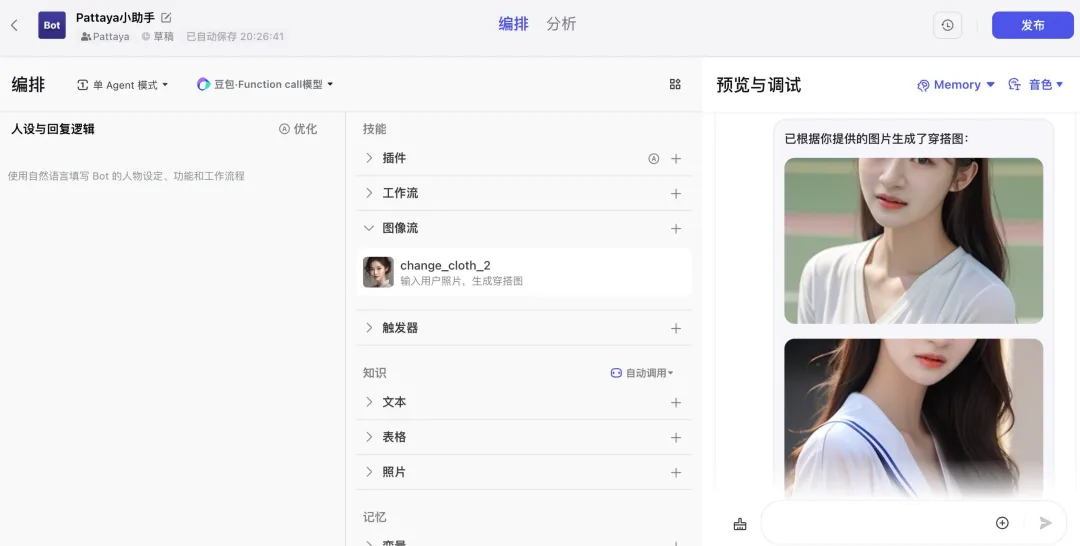Click the 优化 button
This screenshot has height=546, width=1080.
(298, 129)
